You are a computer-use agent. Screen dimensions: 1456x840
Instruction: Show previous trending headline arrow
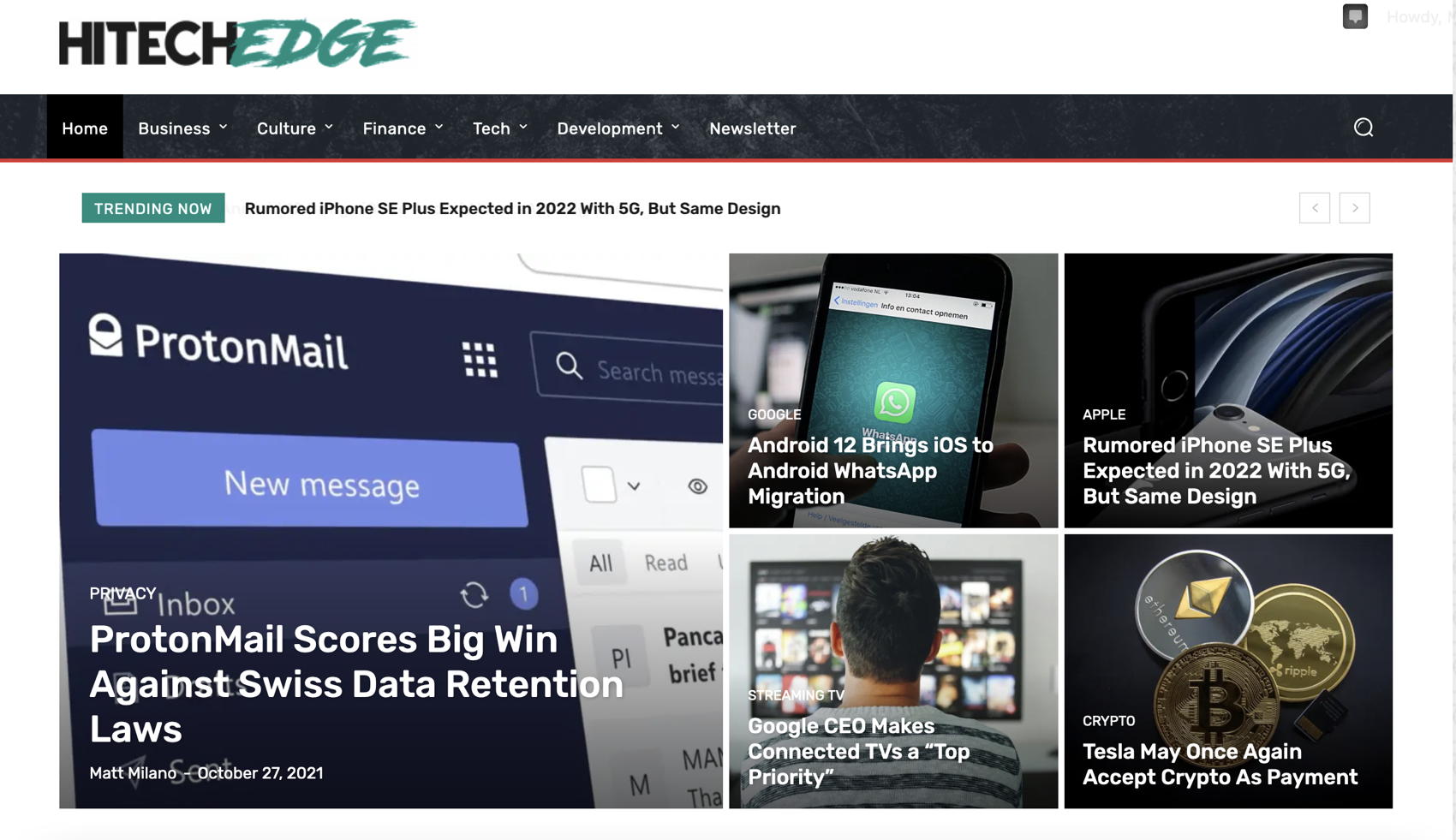[1315, 208]
